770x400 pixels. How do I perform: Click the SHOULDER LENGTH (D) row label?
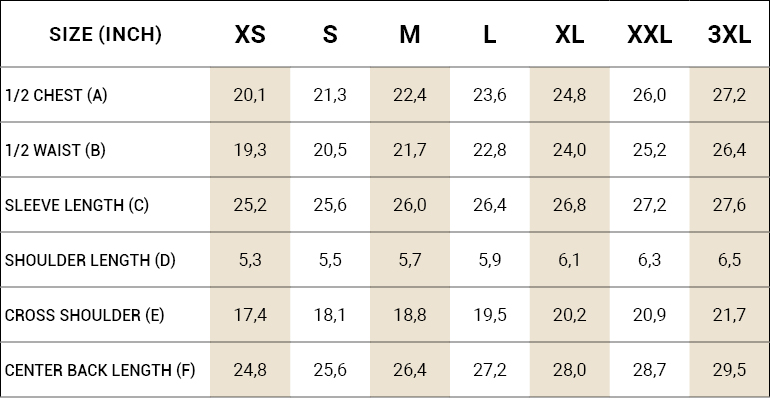[x=90, y=261]
